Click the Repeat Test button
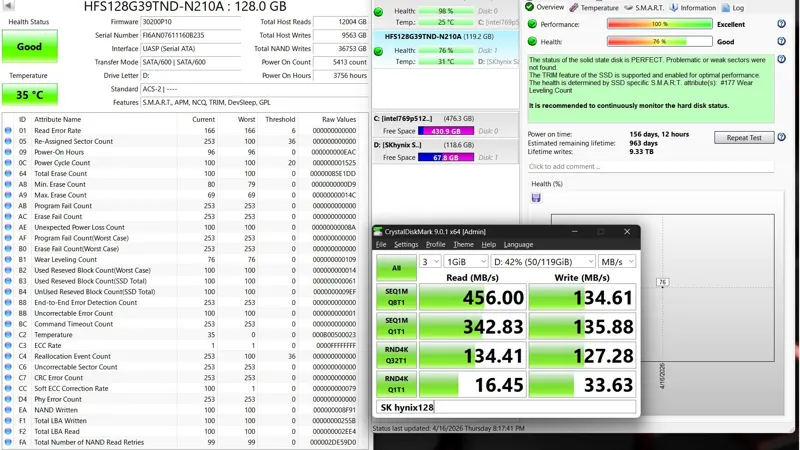Screen dimensions: 800x450 coord(744,137)
